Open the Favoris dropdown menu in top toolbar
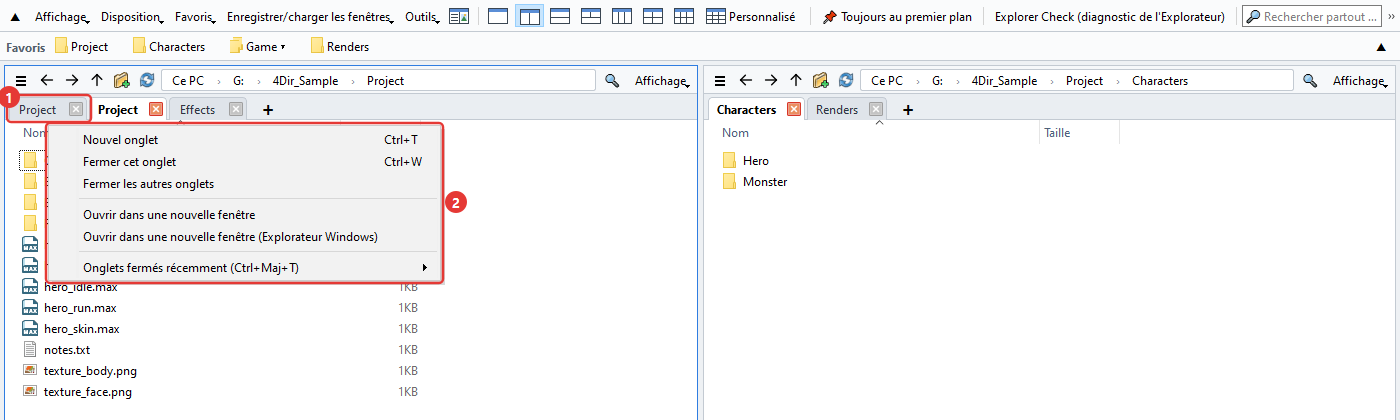The height and width of the screenshot is (420, 1400). (197, 16)
